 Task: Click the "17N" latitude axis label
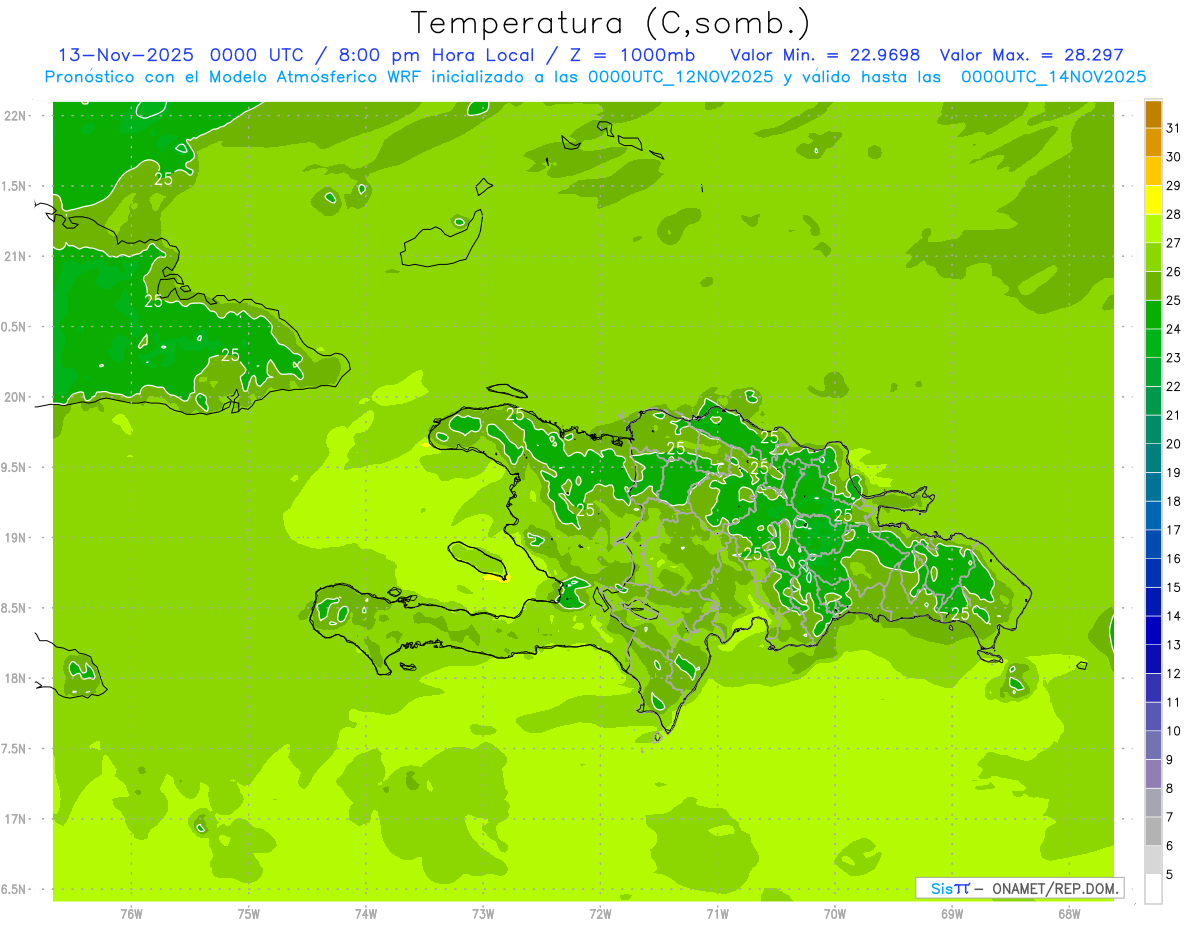[x=16, y=819]
